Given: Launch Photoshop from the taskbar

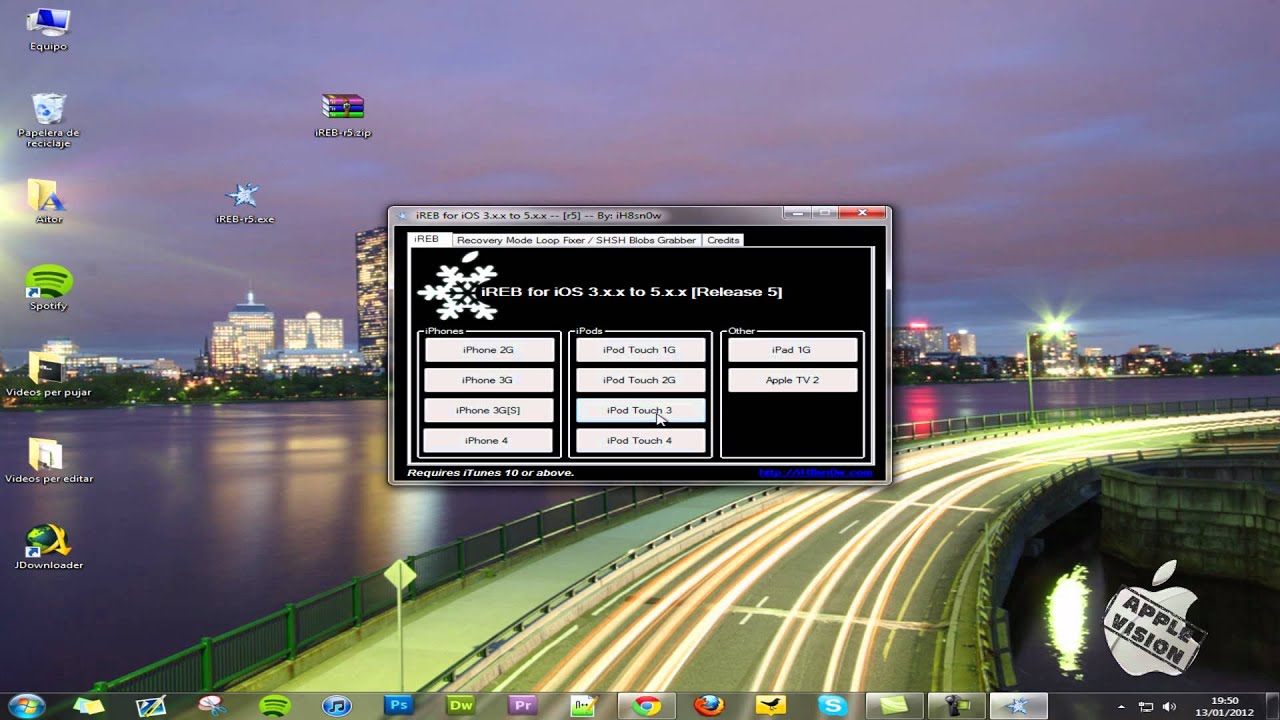Looking at the screenshot, I should (x=399, y=705).
